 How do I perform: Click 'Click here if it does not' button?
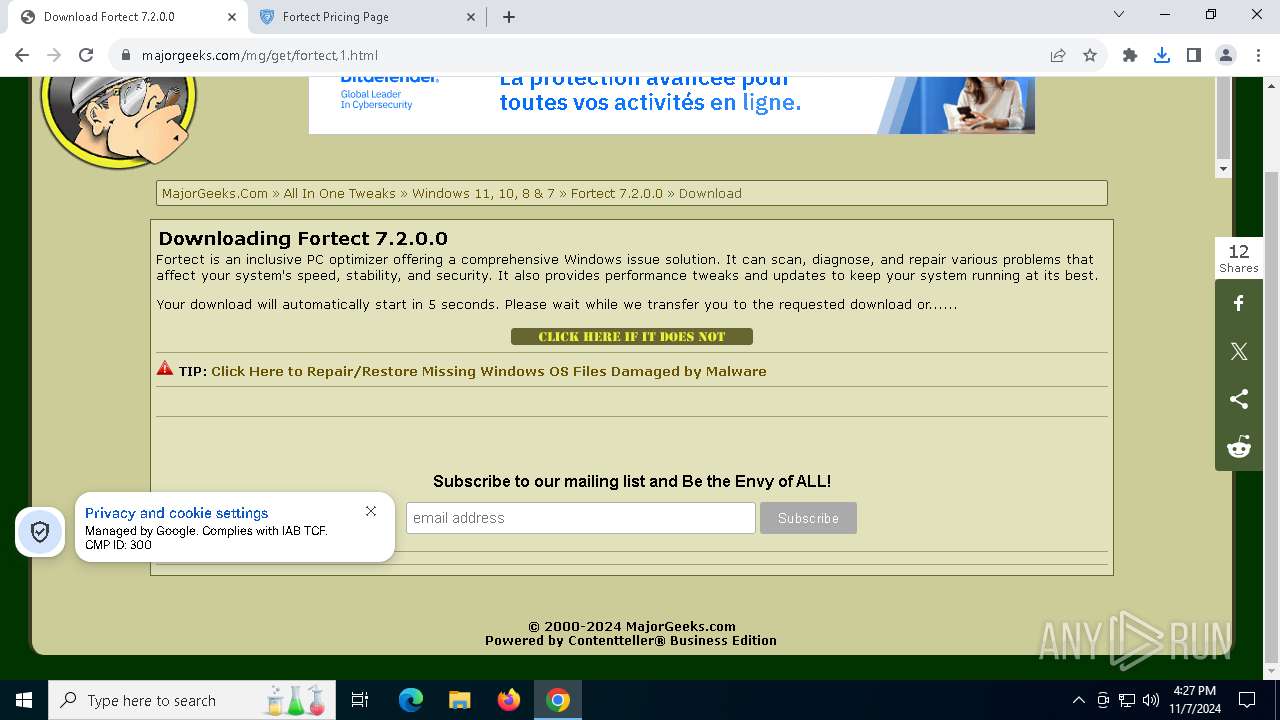click(x=632, y=337)
